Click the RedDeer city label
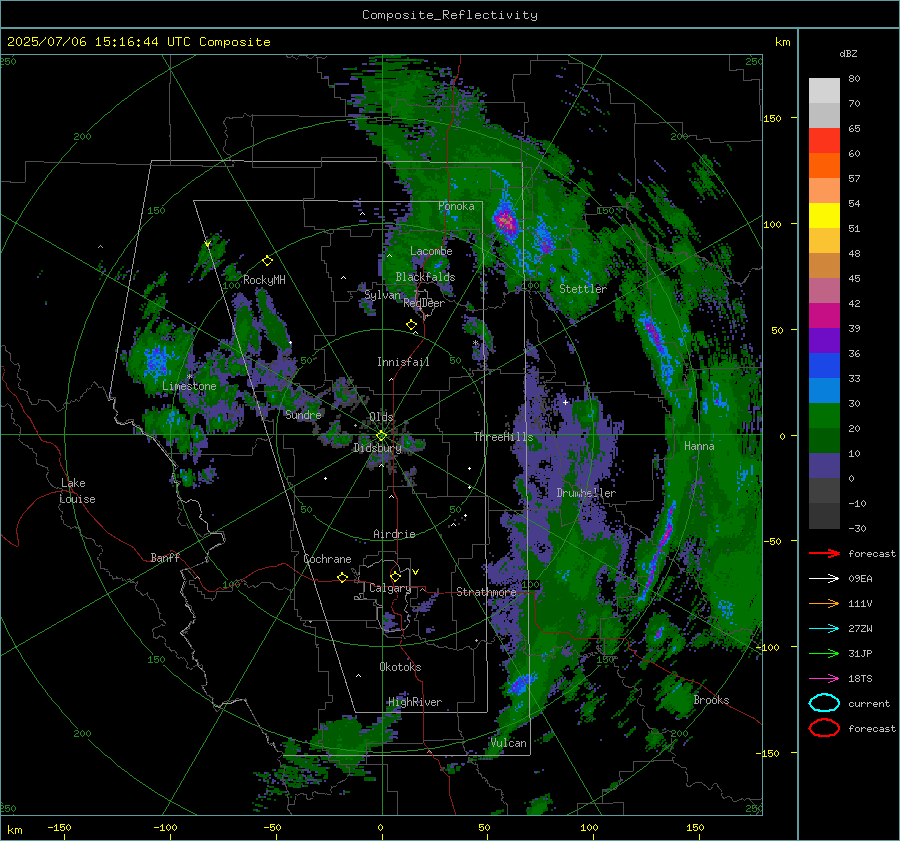 (x=424, y=303)
